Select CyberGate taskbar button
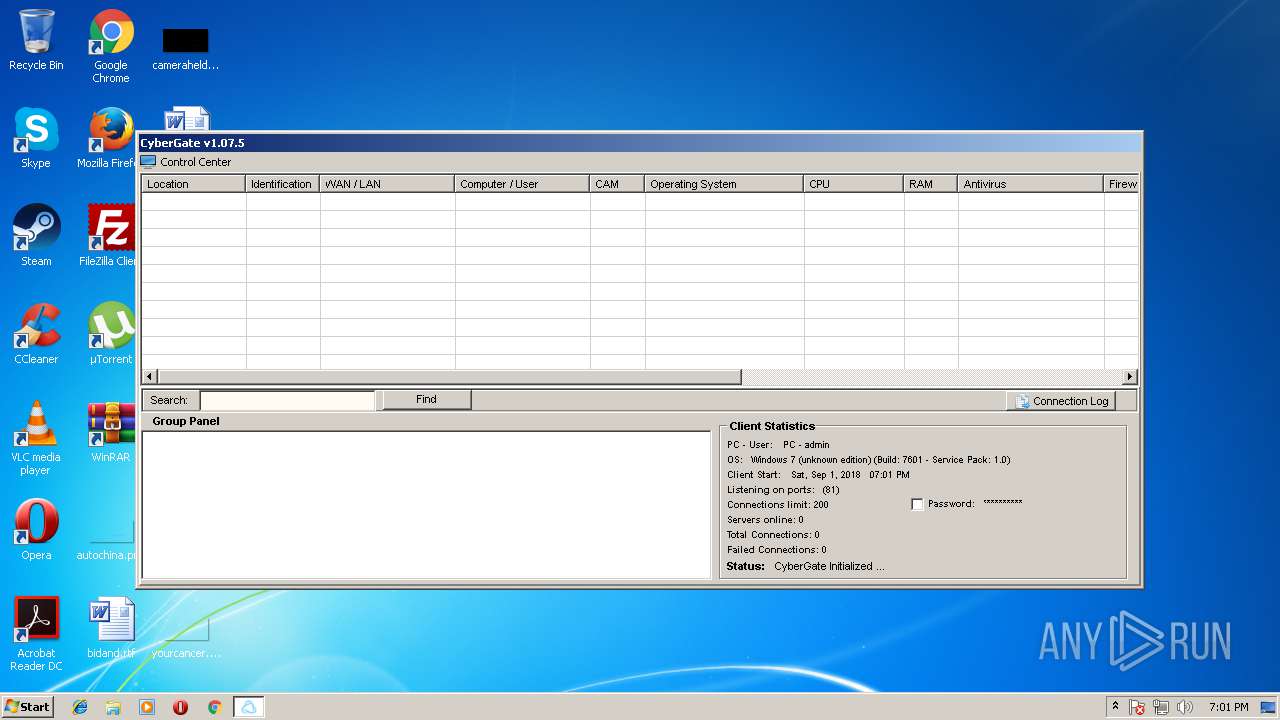This screenshot has height=720, width=1280. coord(248,707)
